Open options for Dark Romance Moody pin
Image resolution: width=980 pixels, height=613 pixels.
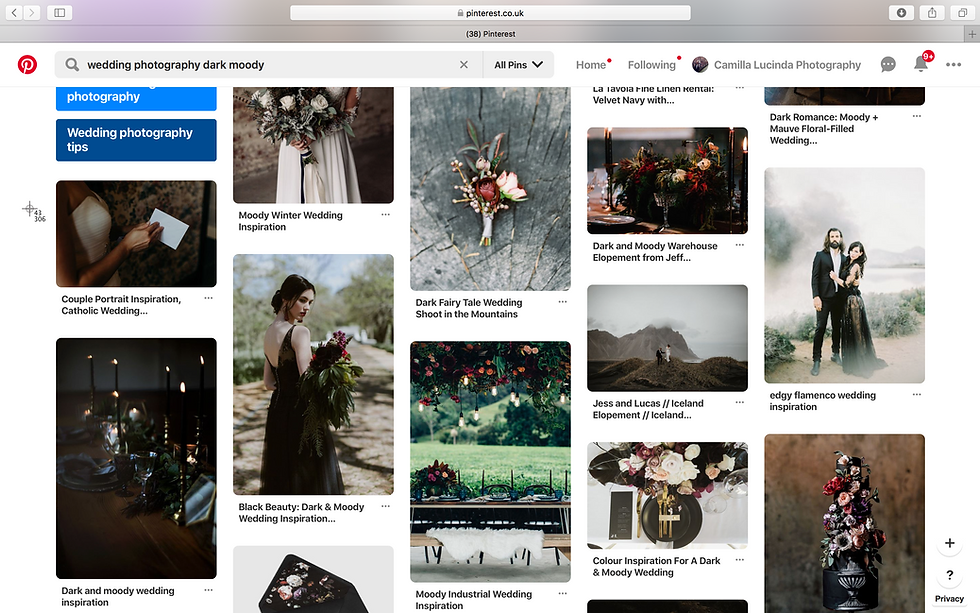coord(917,116)
